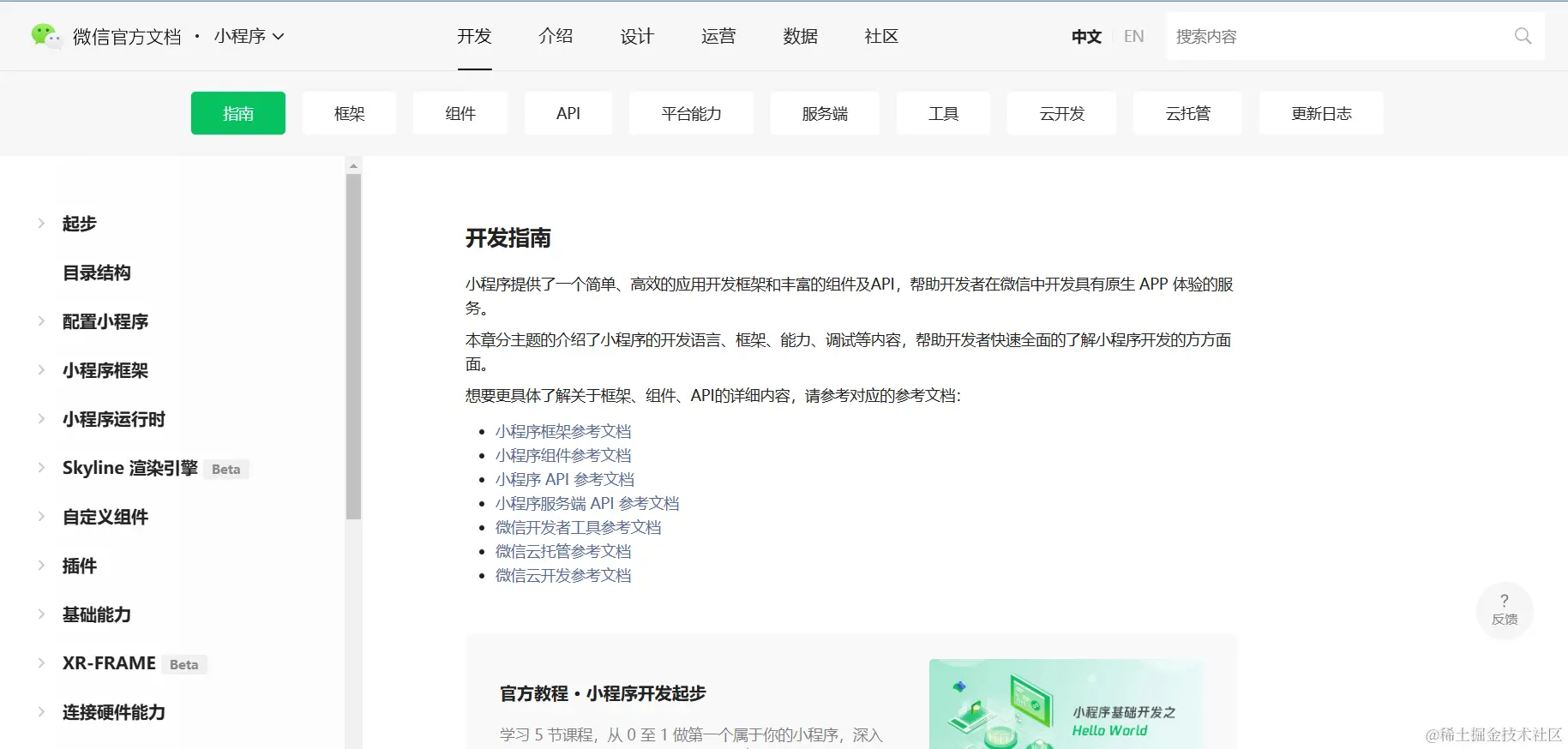The width and height of the screenshot is (1568, 749).
Task: Open the XR-FRAME sidebar entry
Action: 109,663
